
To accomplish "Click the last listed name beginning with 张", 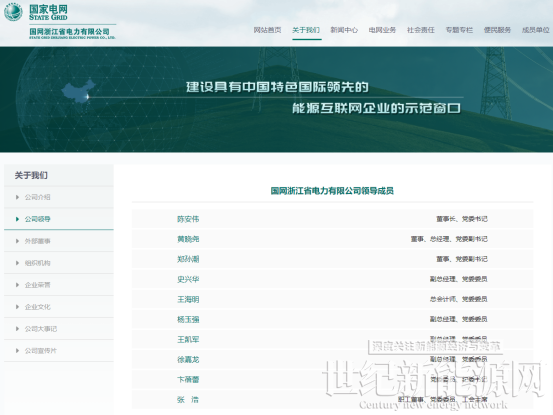I will click(188, 399).
